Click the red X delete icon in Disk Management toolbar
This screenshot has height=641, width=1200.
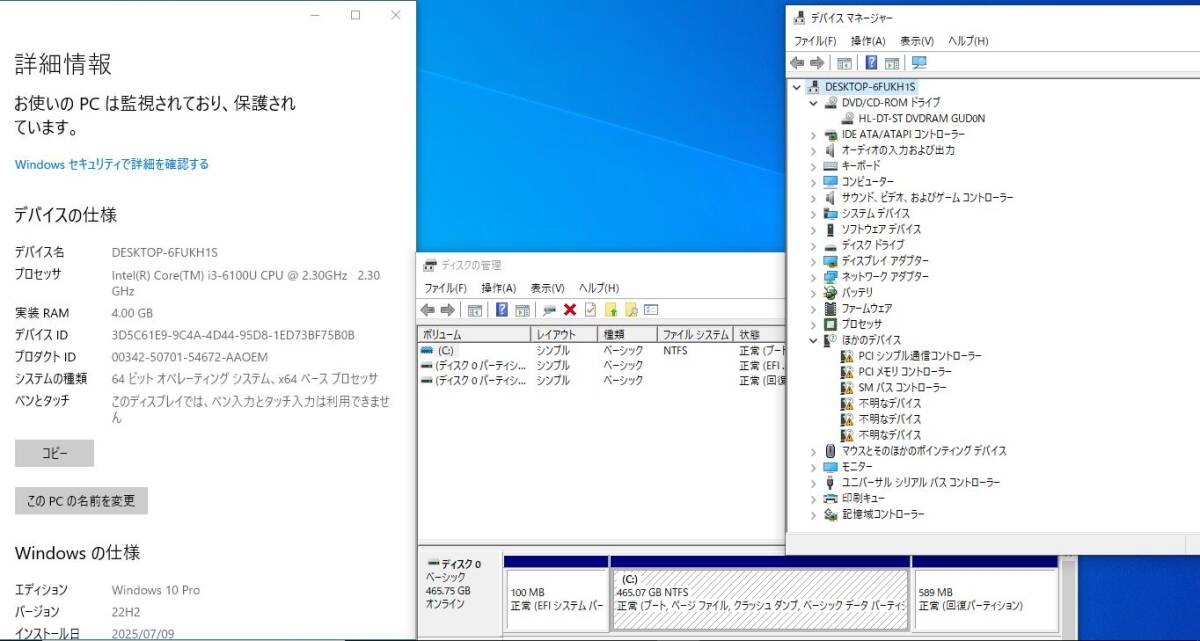pyautogui.click(x=570, y=310)
